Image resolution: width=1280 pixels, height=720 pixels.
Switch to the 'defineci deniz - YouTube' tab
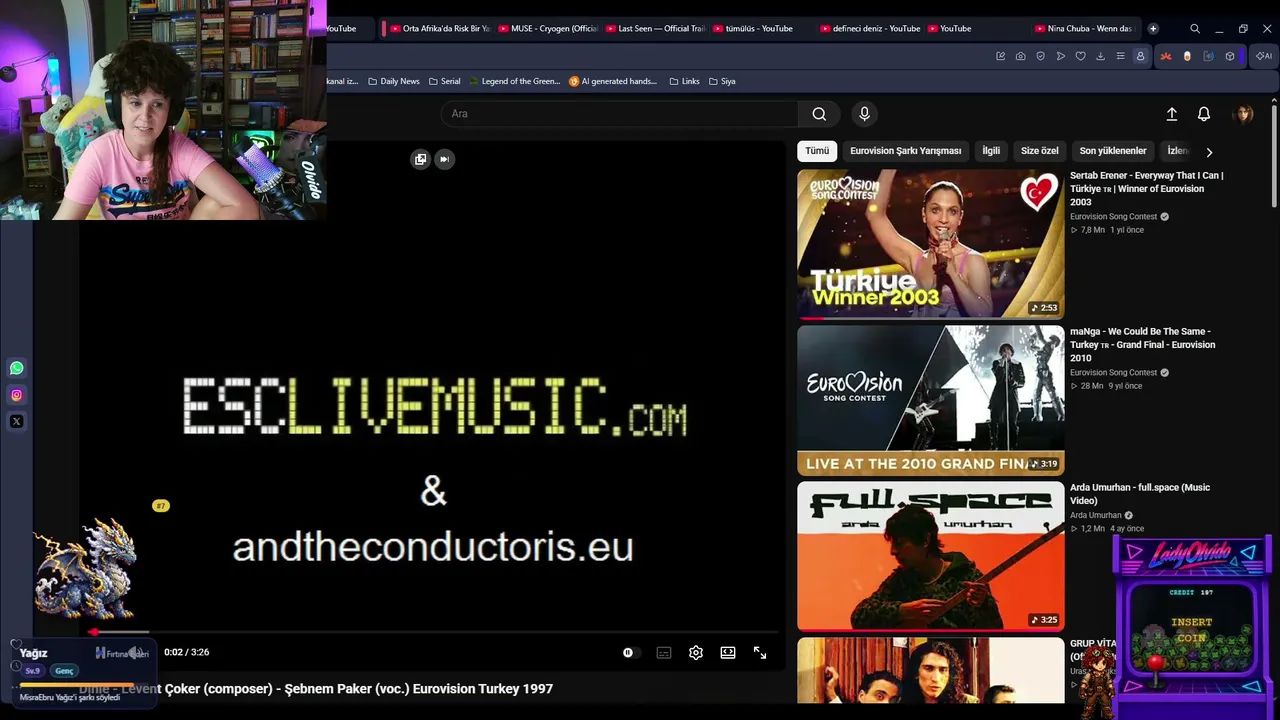pyautogui.click(x=870, y=28)
